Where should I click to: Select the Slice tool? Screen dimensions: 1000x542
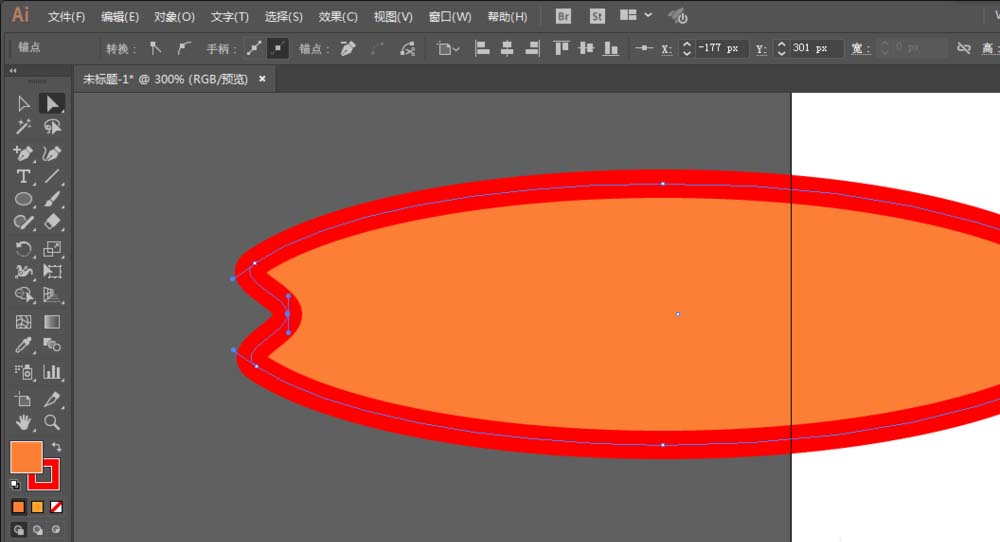click(52, 400)
